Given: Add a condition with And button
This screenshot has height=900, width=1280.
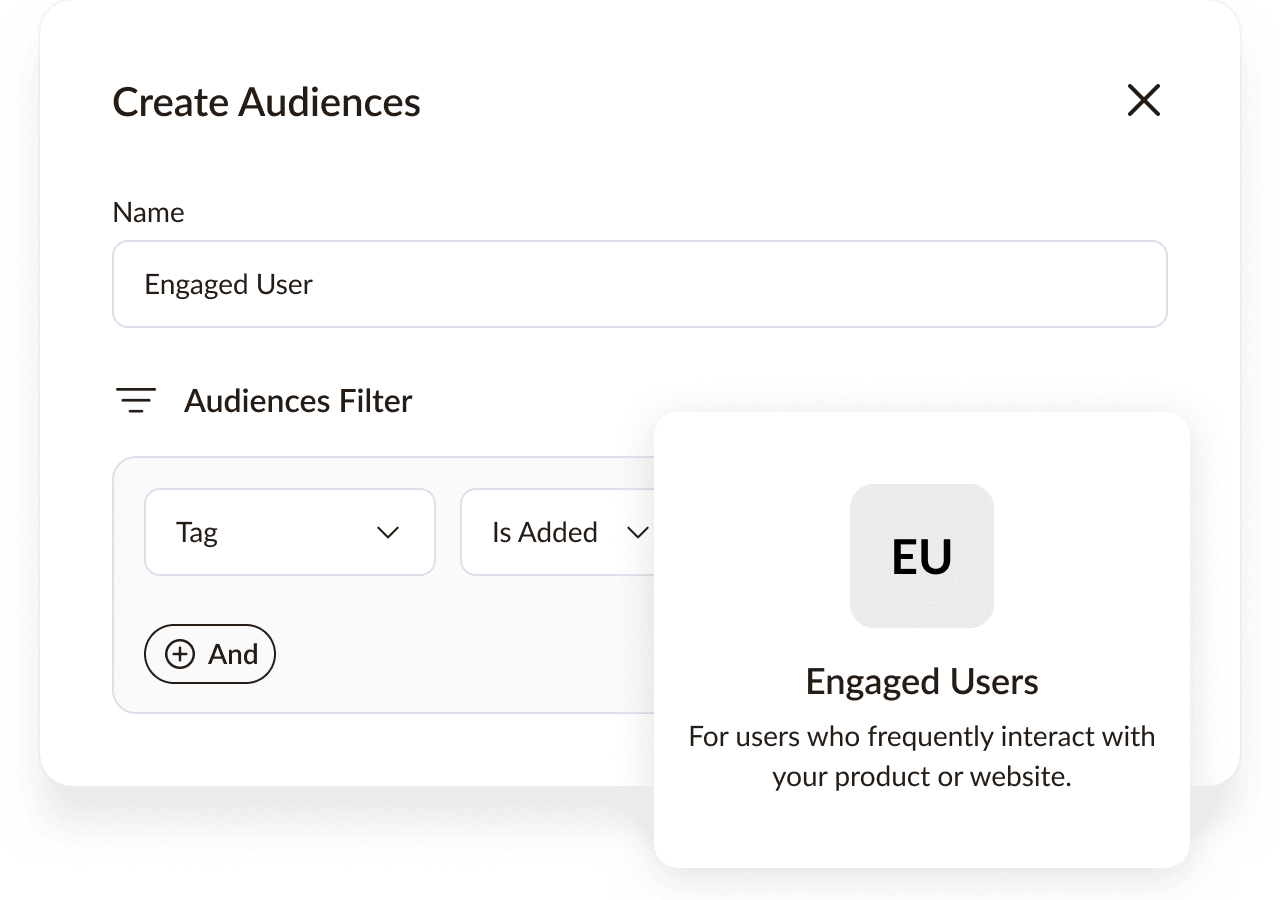Looking at the screenshot, I should (x=210, y=654).
